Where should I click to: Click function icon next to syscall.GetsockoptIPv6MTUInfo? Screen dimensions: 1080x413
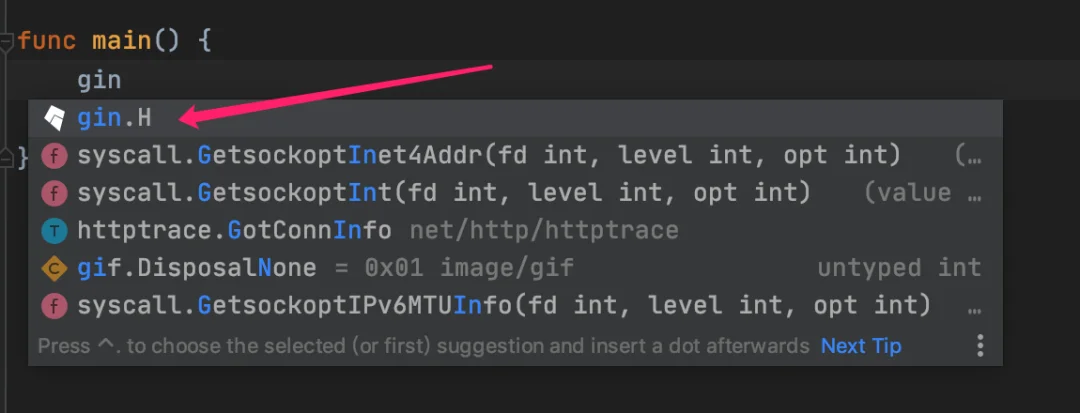coord(54,305)
